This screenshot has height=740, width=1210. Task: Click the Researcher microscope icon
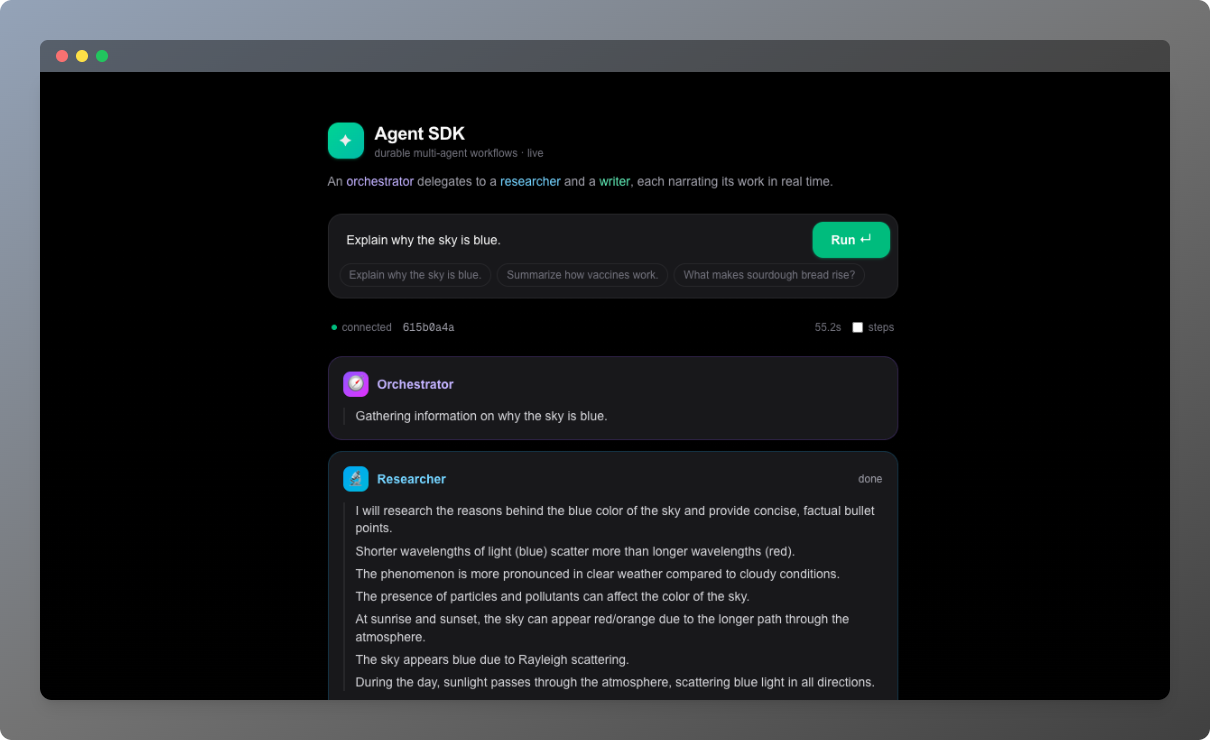click(356, 479)
